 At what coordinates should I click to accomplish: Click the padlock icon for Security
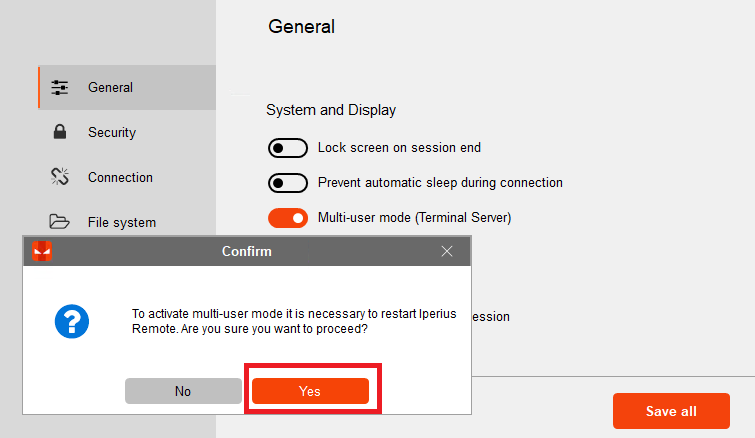coord(60,131)
